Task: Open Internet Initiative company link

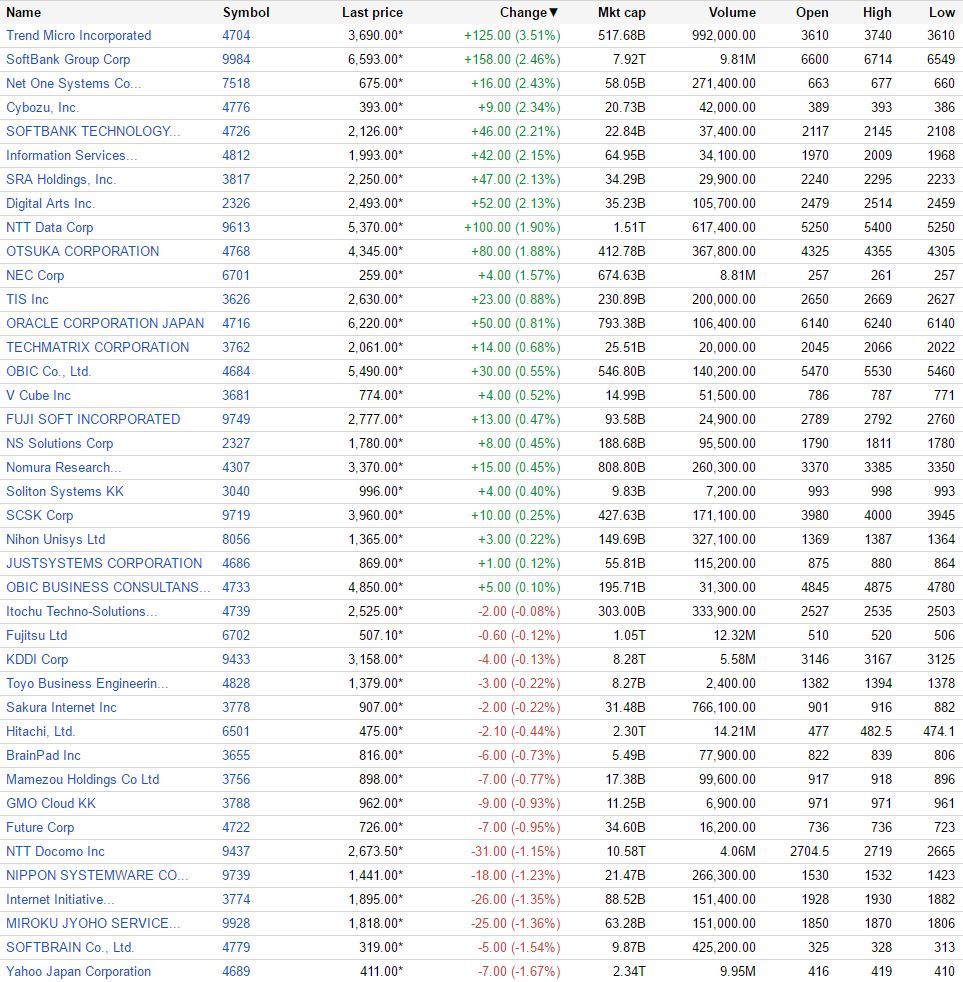Action: click(x=59, y=899)
